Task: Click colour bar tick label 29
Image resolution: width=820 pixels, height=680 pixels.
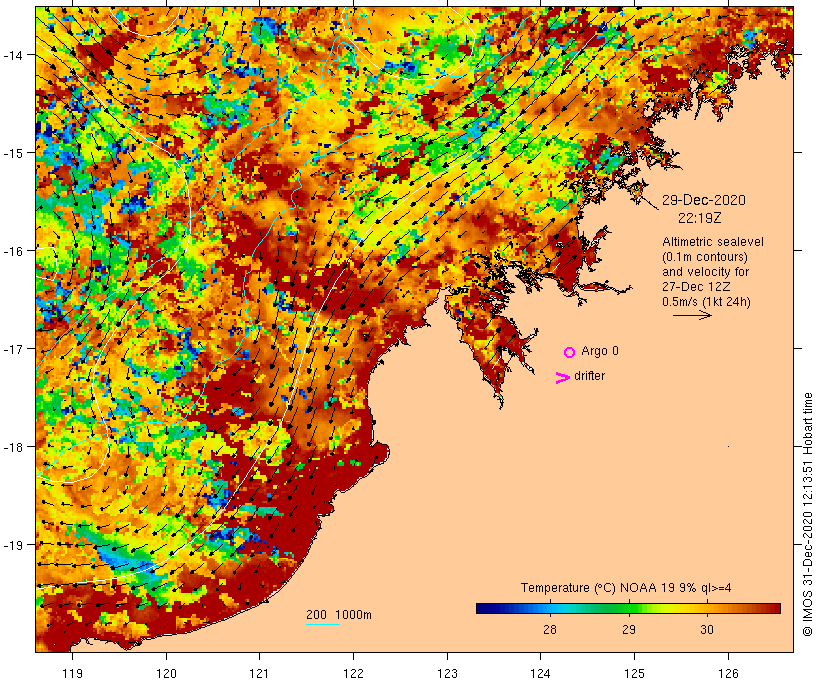Action: 629,629
